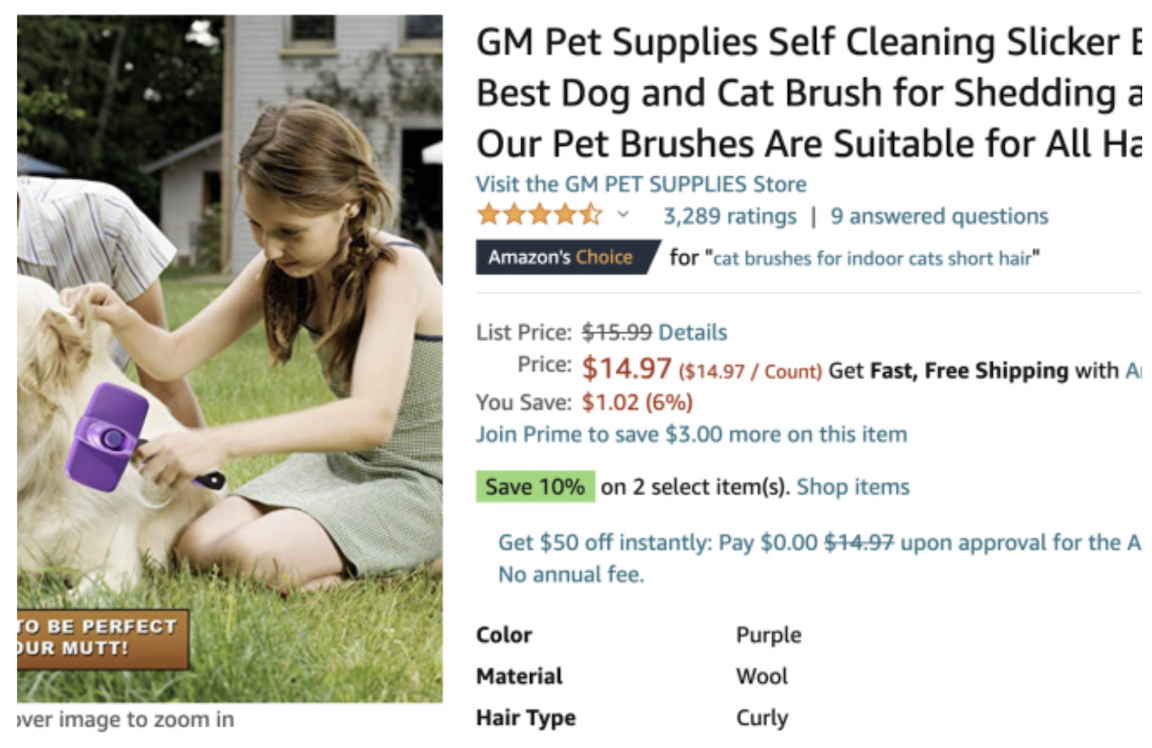Open the 3,289 ratings link
Image resolution: width=1152 pixels, height=748 pixels.
(730, 216)
